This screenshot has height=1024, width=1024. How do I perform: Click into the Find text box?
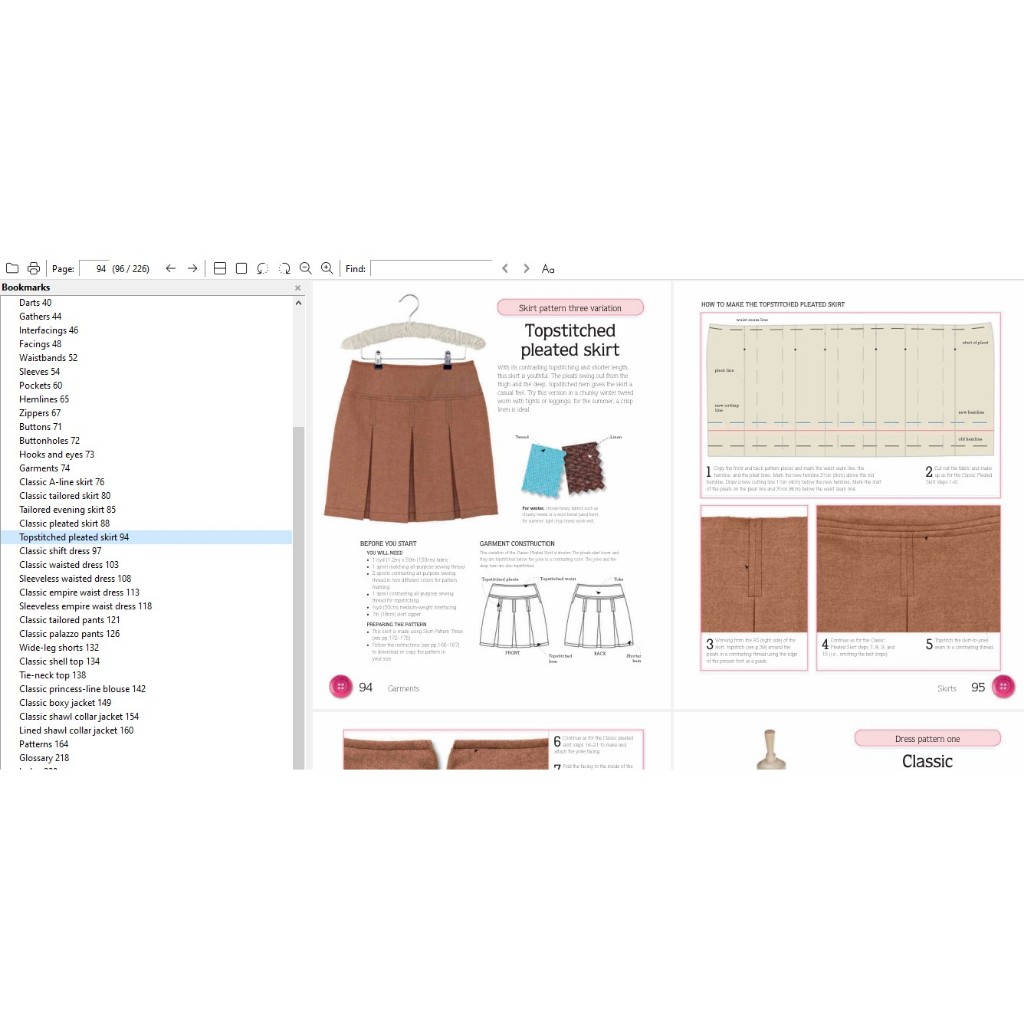[431, 268]
